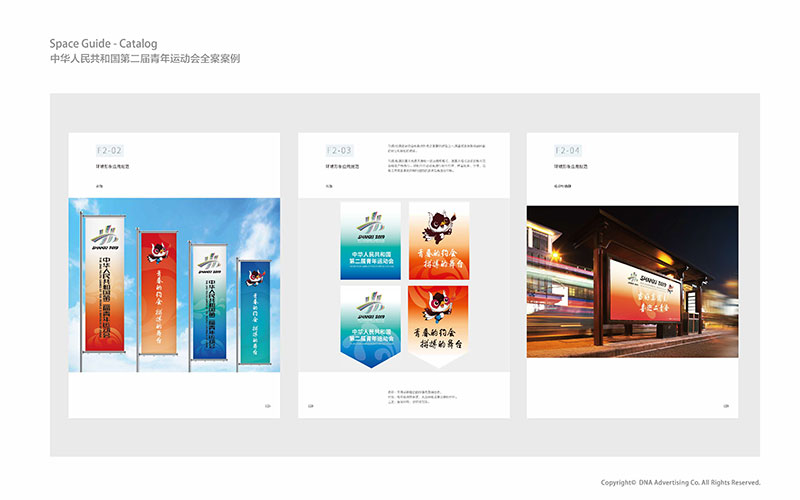The height and width of the screenshot is (500, 800).
Task: Click the Chinese subtitle under the catalog heading
Action: [144, 60]
